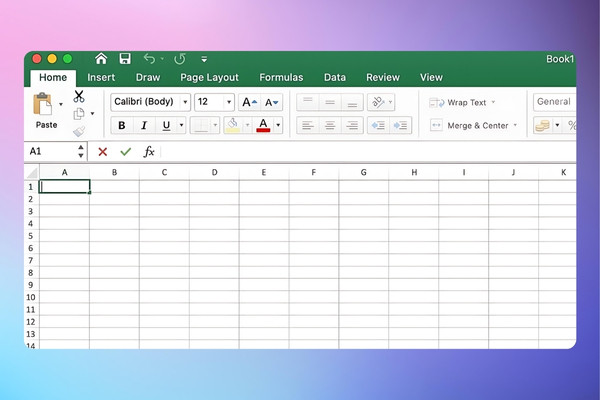Expand the Merge & Center dropdown arrow

tap(515, 125)
